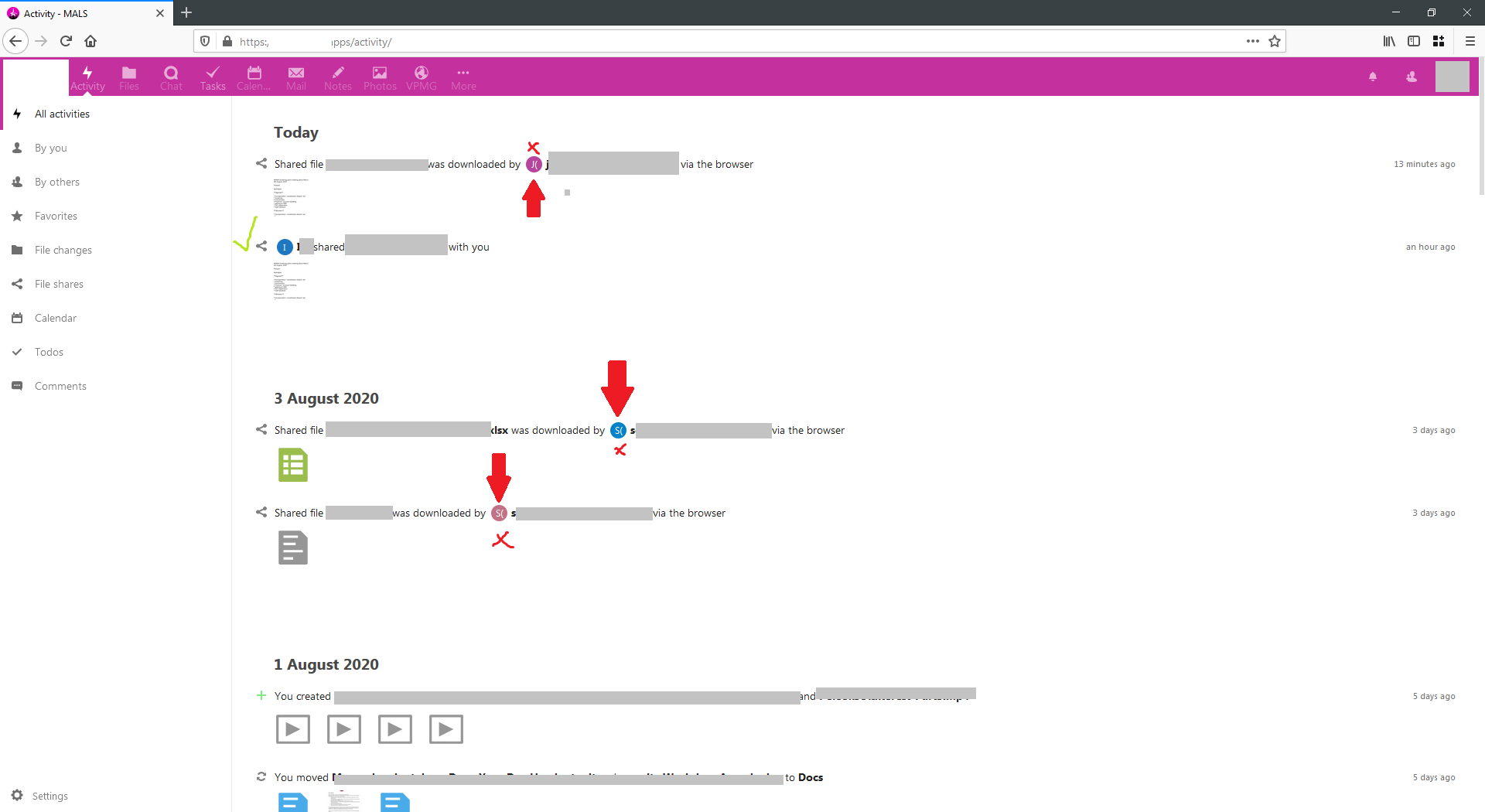Viewport: 1485px width, 812px height.
Task: Open the Firefox hamburger menu
Action: click(1470, 41)
